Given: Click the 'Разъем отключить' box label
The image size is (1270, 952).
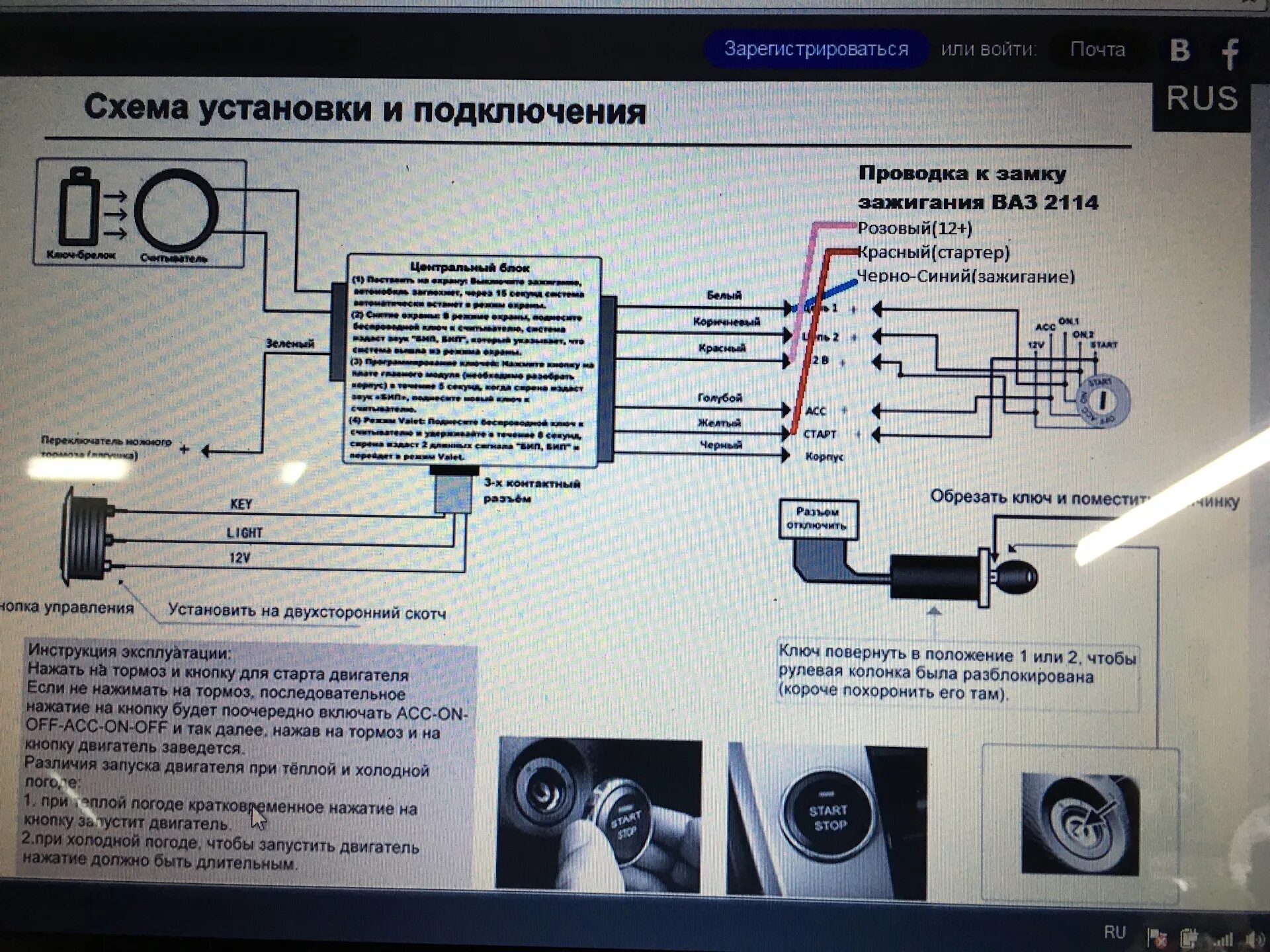Looking at the screenshot, I should pos(818,518).
